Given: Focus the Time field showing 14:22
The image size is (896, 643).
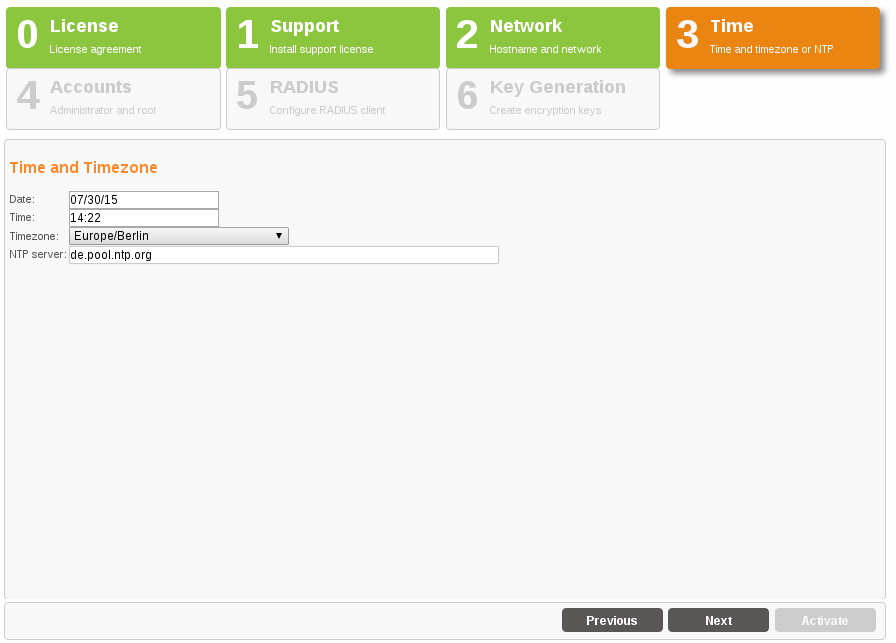Looking at the screenshot, I should click(143, 218).
